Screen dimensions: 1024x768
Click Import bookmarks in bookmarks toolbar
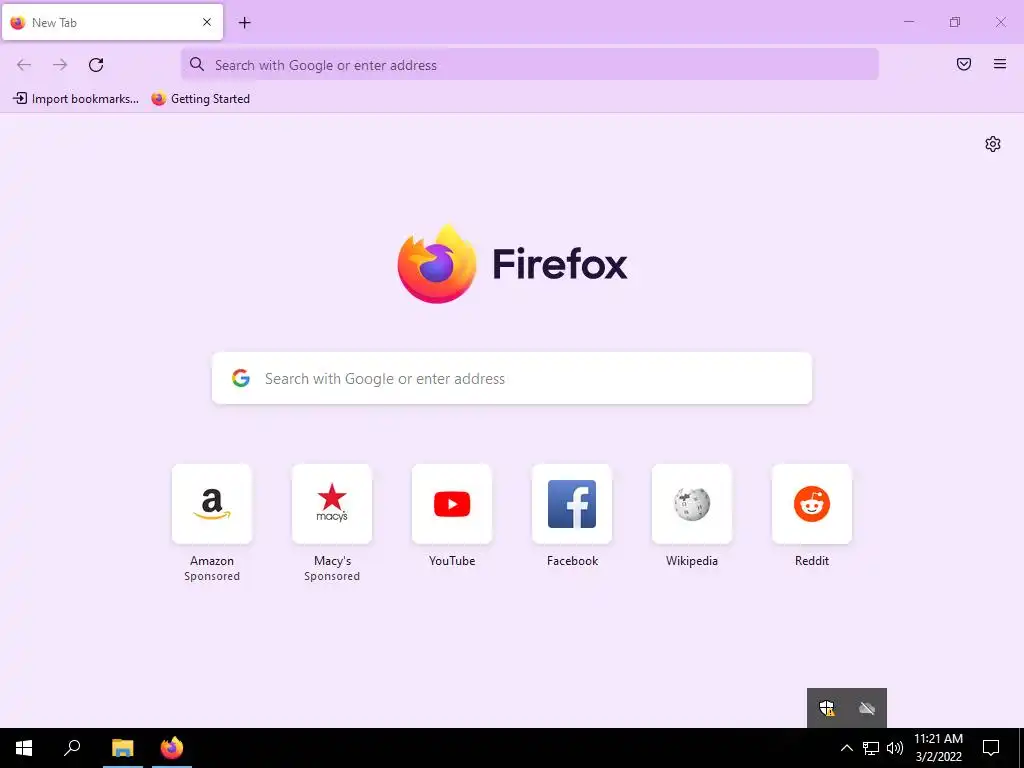[x=76, y=99]
